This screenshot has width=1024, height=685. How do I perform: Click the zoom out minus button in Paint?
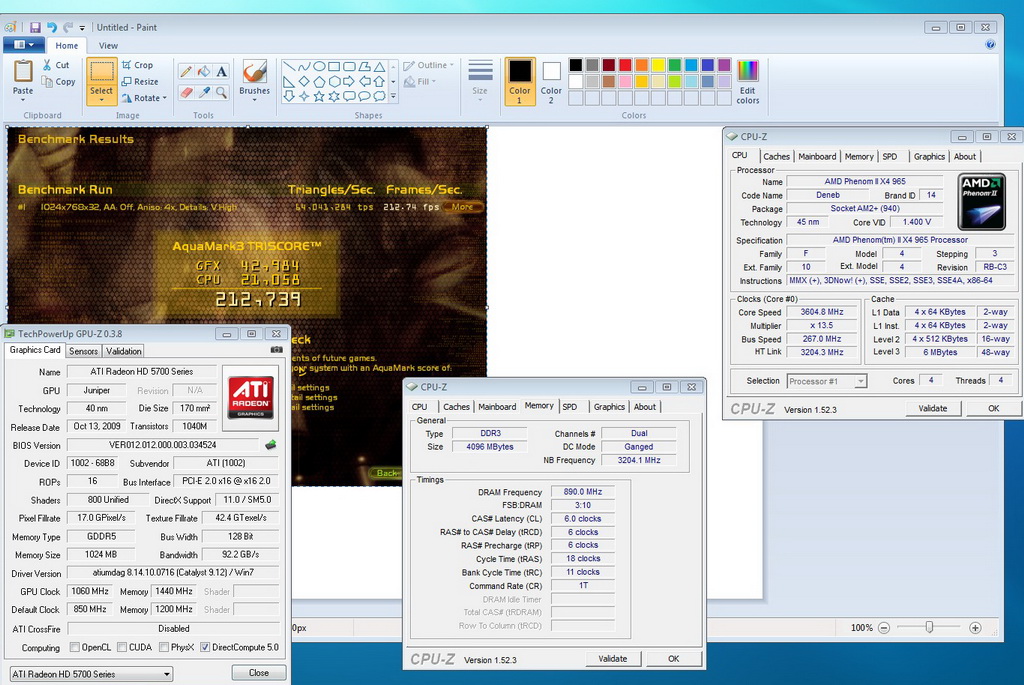pyautogui.click(x=884, y=628)
